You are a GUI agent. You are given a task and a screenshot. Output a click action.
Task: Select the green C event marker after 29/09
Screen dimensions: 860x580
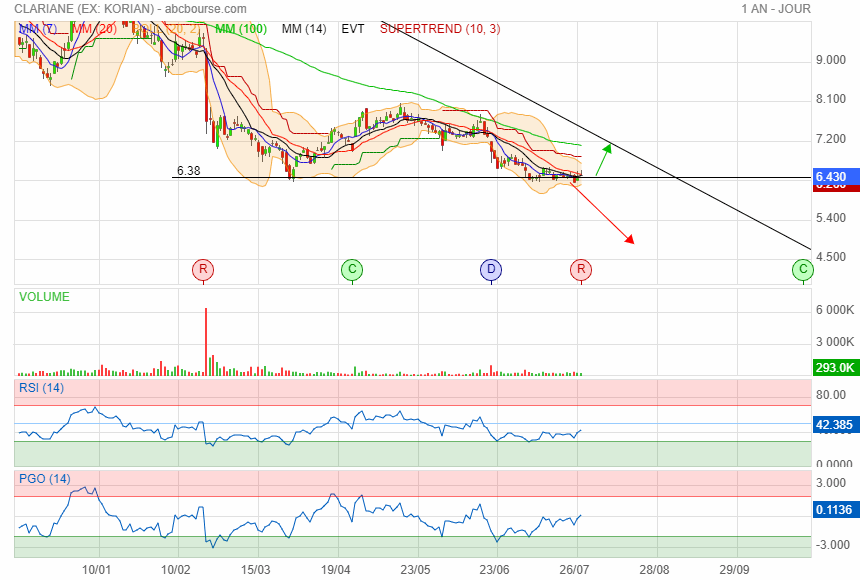pyautogui.click(x=803, y=269)
